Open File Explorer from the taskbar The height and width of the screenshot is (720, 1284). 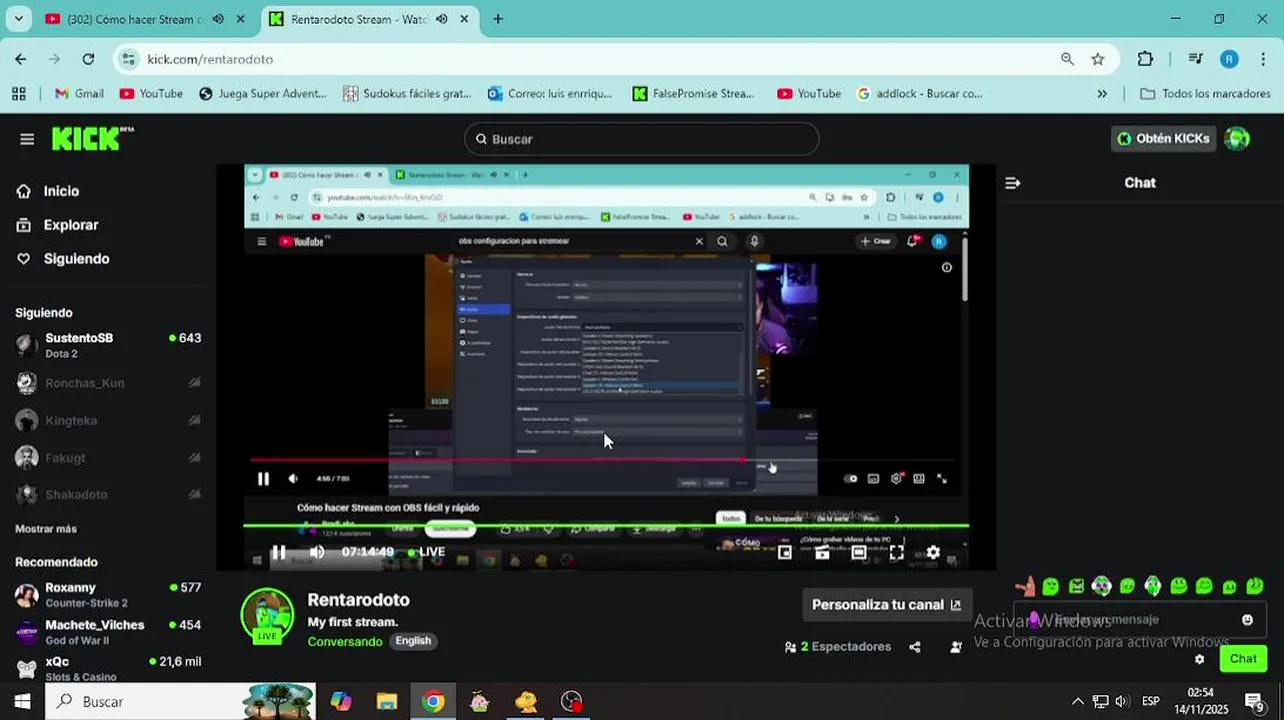click(387, 702)
